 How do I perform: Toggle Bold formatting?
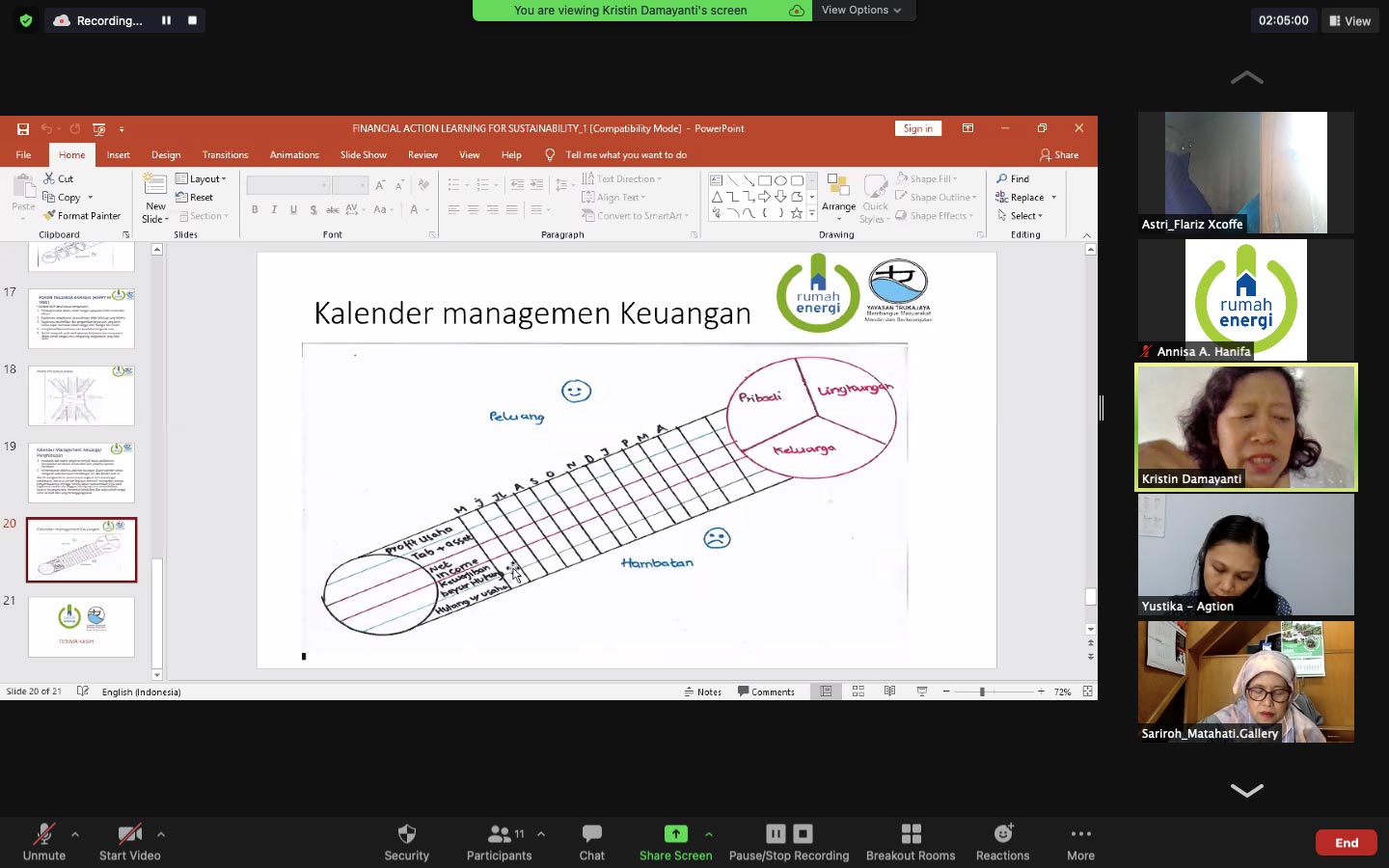[x=255, y=209]
